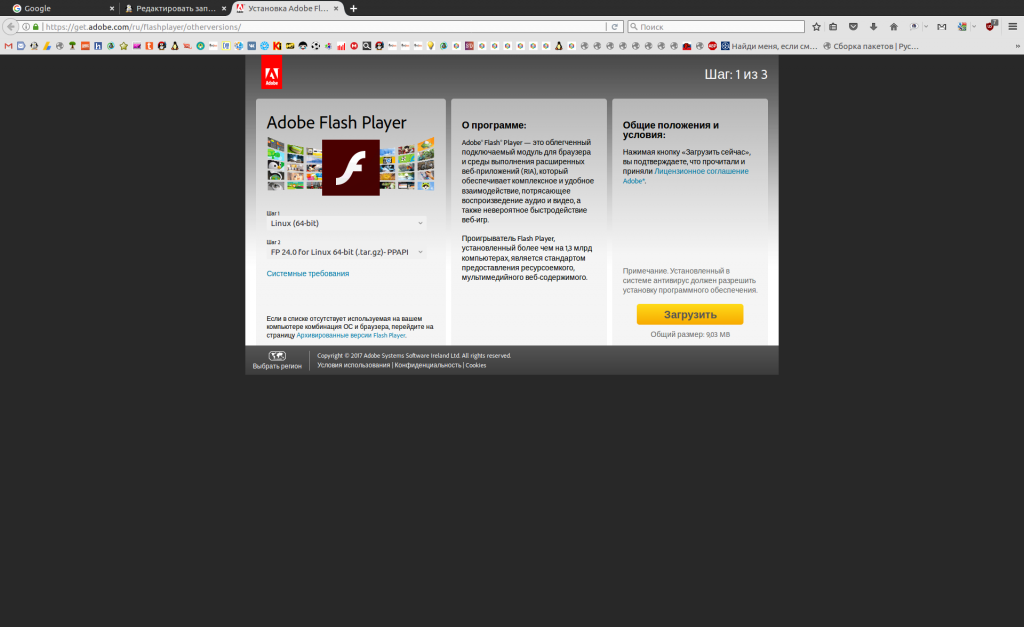Click the Flash Player logo collage image
1024x627 pixels.
tap(351, 166)
